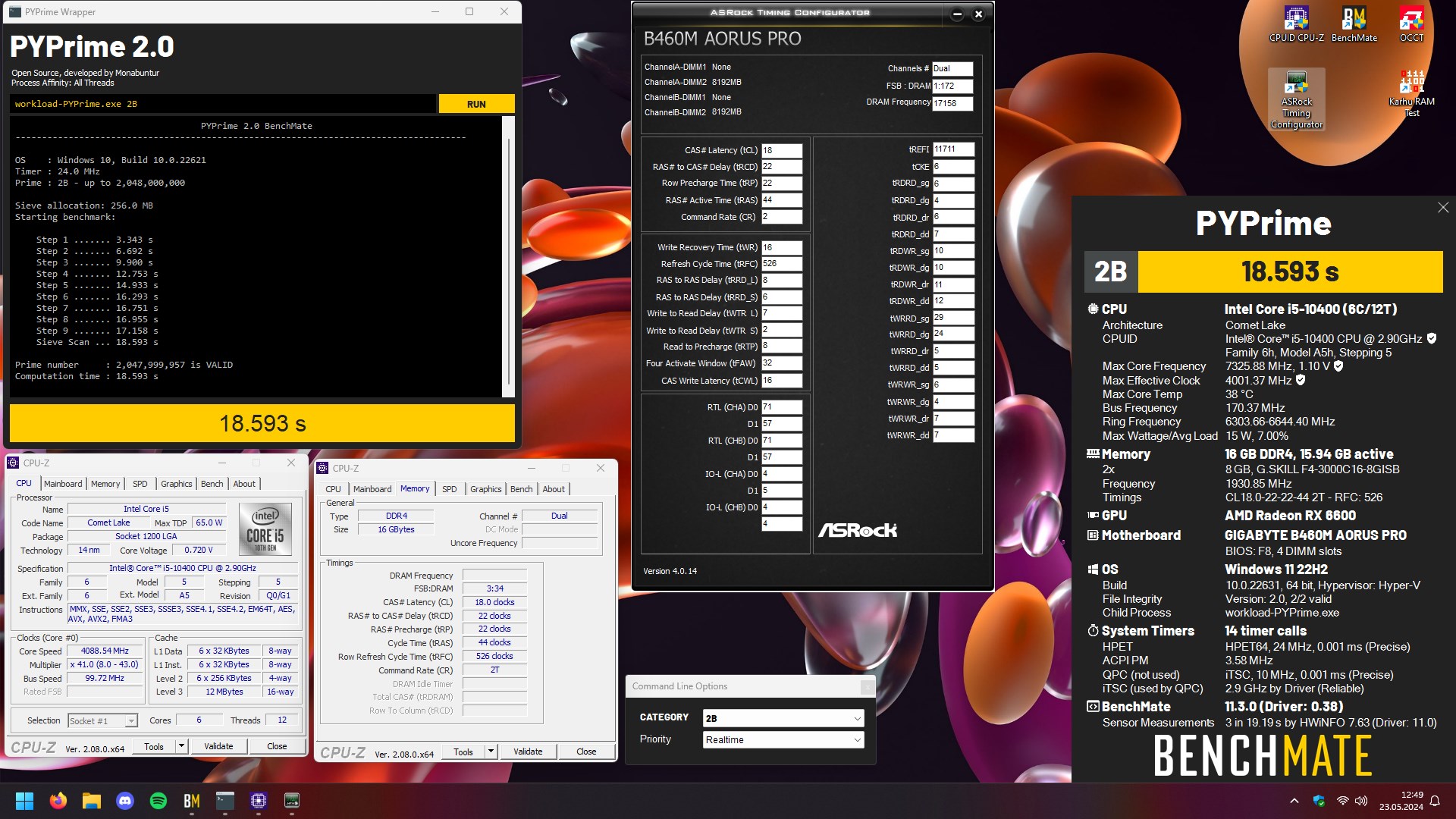The height and width of the screenshot is (819, 1456).
Task: Click the Refresh Cycle Time (tRFC) field
Action: click(x=782, y=264)
